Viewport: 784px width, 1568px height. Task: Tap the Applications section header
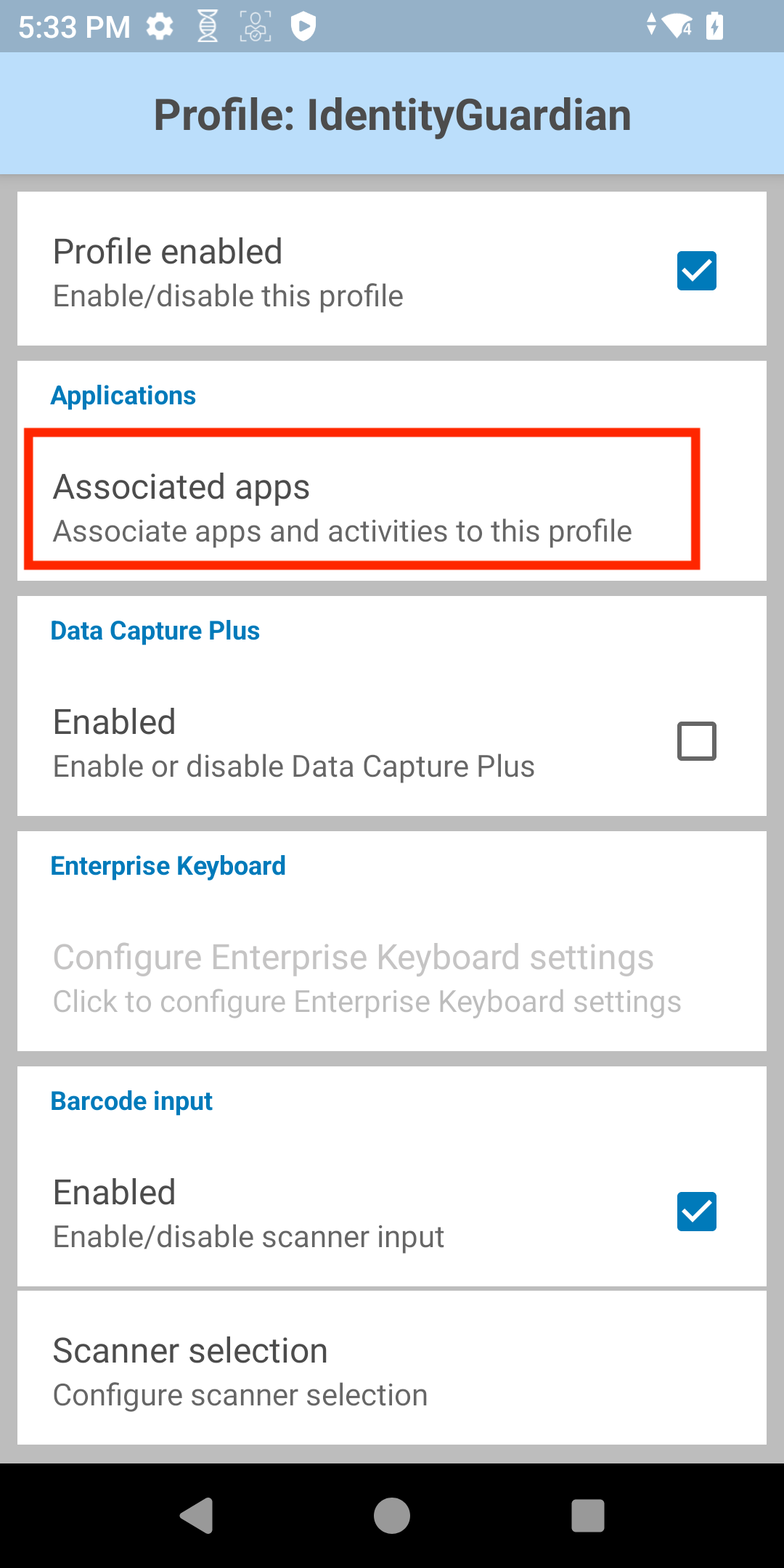click(x=123, y=396)
